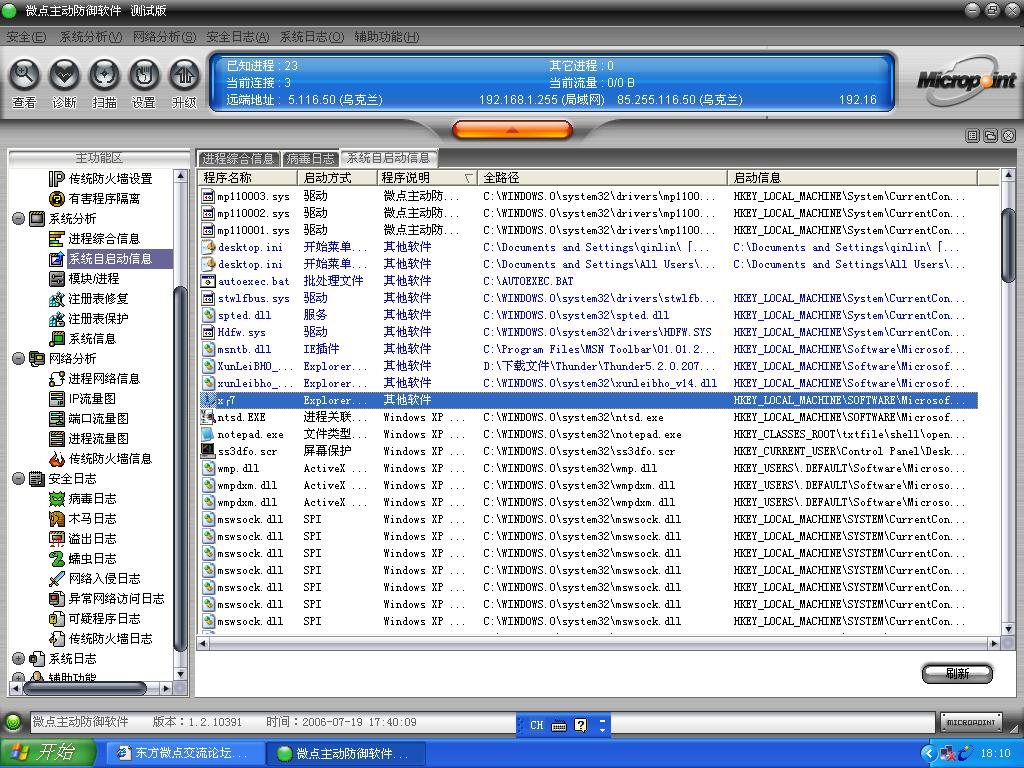Open the 系统日志(O) menu
1024x768 pixels.
pos(312,37)
